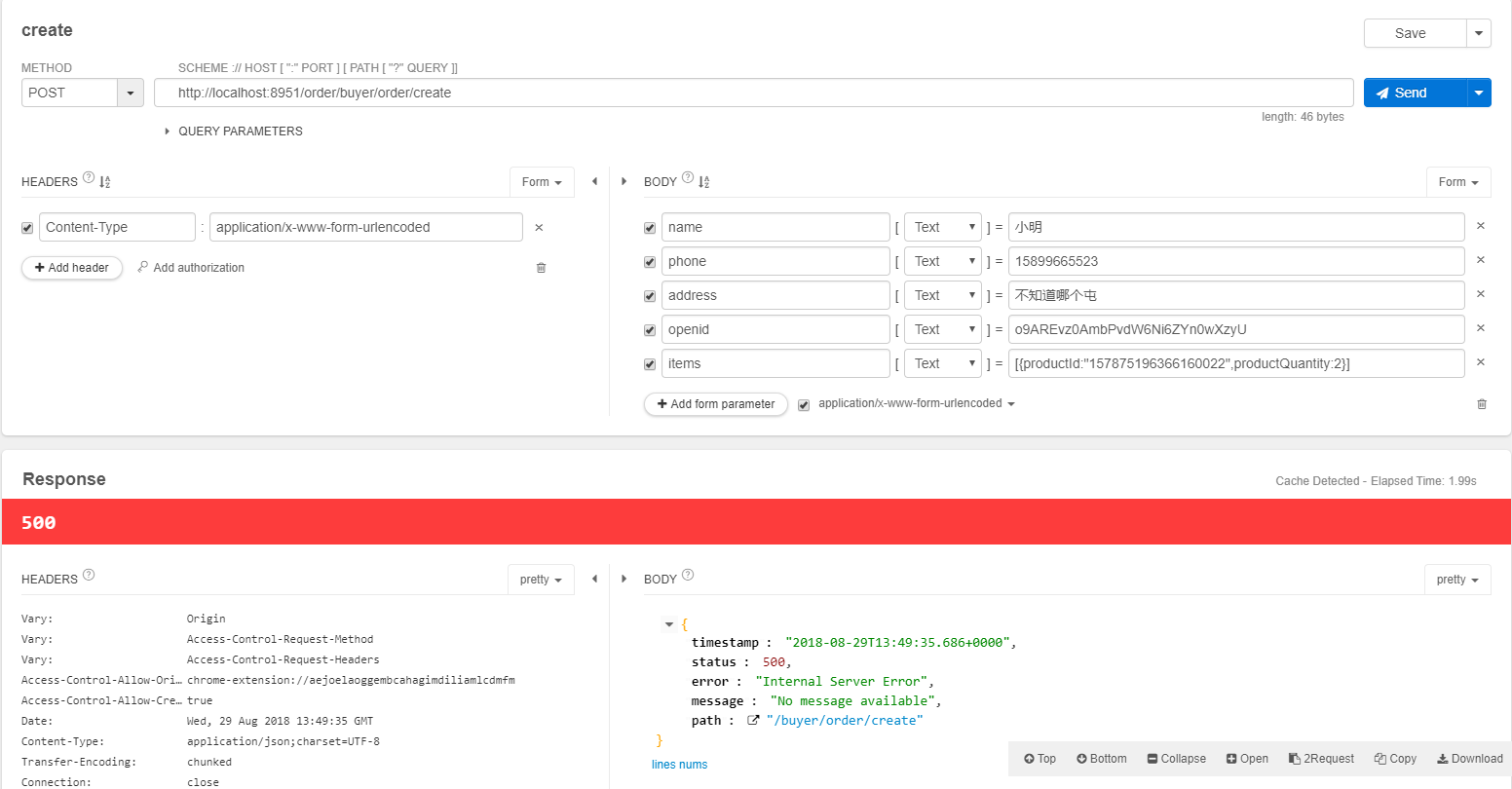Image resolution: width=1512 pixels, height=789 pixels.
Task: Click Add form parameter button
Action: coord(716,404)
